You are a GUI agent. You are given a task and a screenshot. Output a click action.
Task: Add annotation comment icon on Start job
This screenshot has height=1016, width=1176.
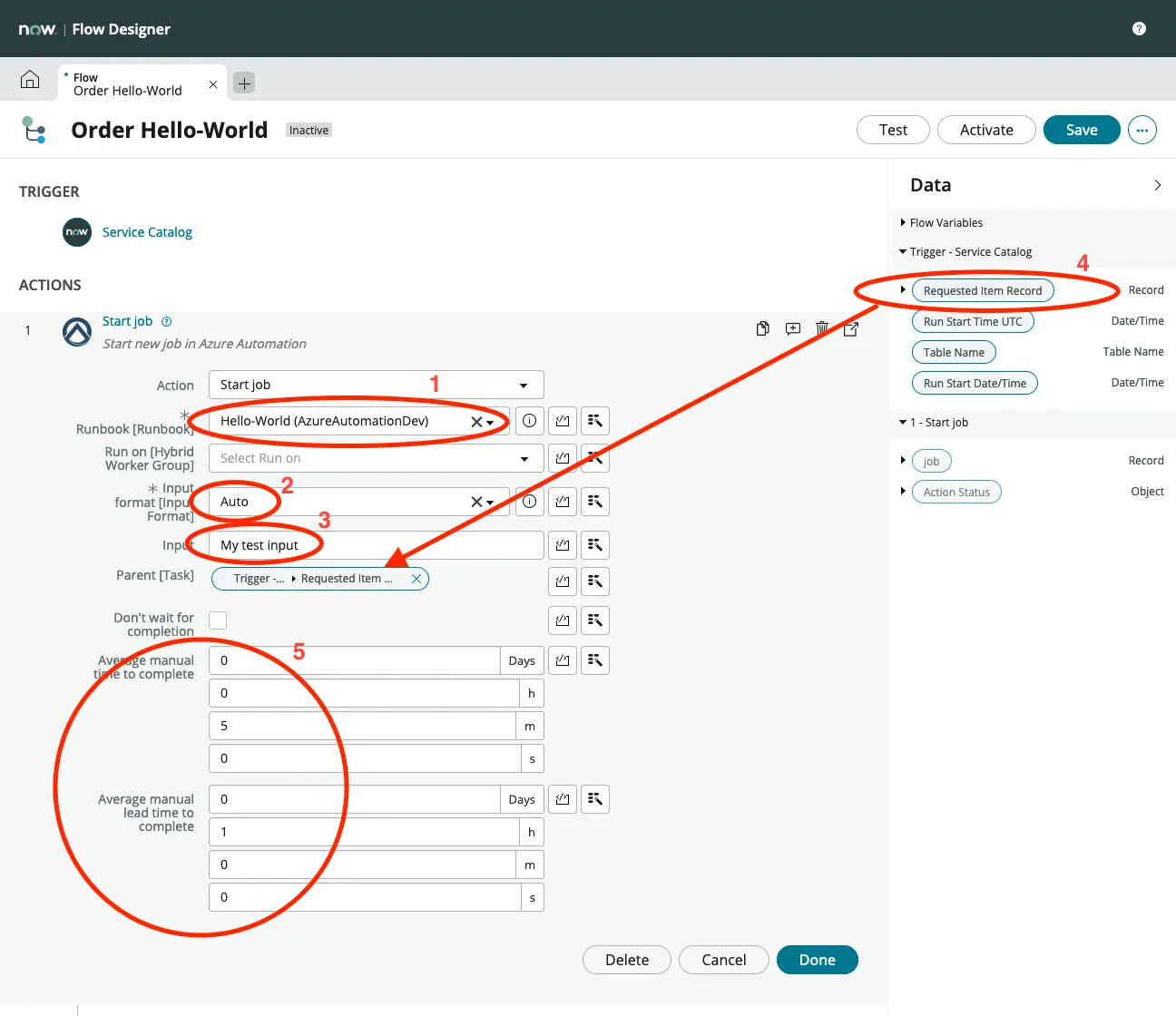[792, 328]
